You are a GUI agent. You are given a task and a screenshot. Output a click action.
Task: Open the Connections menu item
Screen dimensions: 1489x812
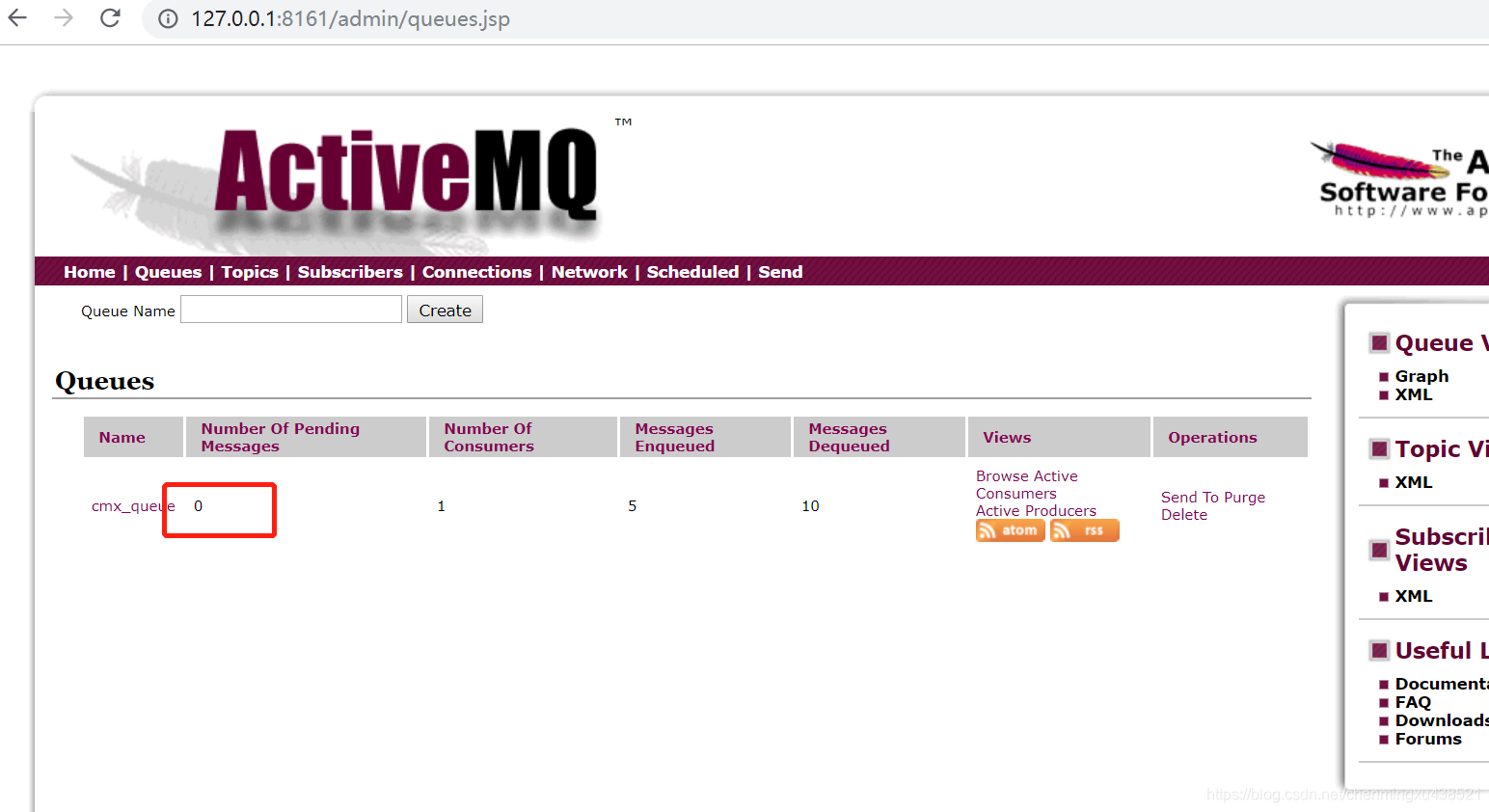(x=477, y=272)
